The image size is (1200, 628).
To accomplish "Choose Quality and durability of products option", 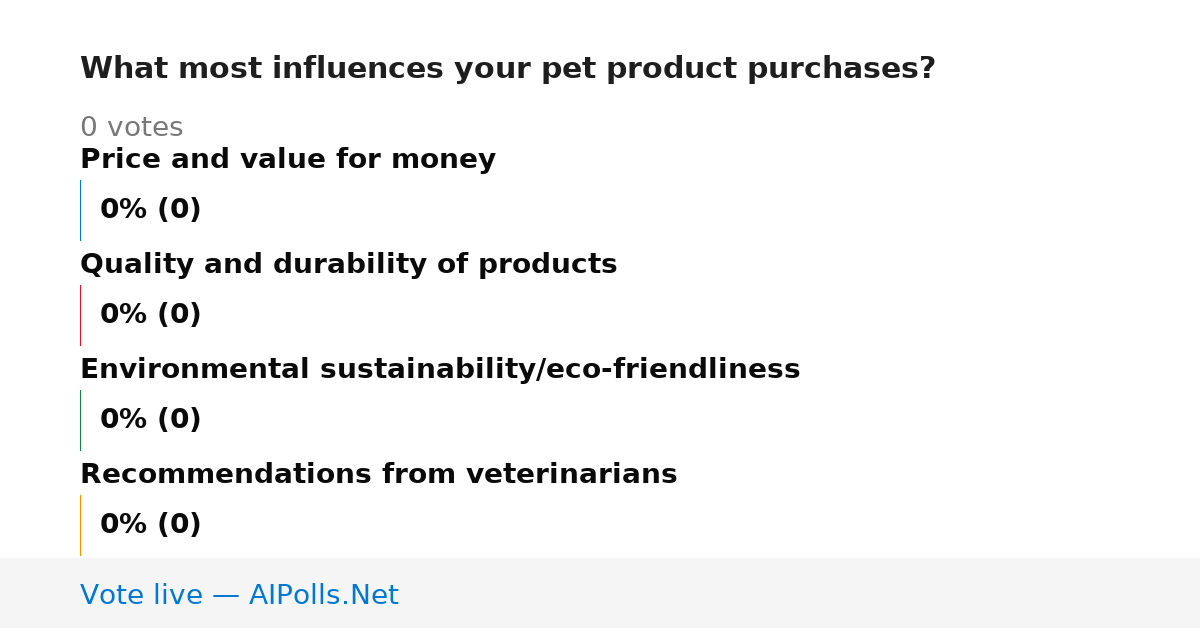I will (x=348, y=265).
